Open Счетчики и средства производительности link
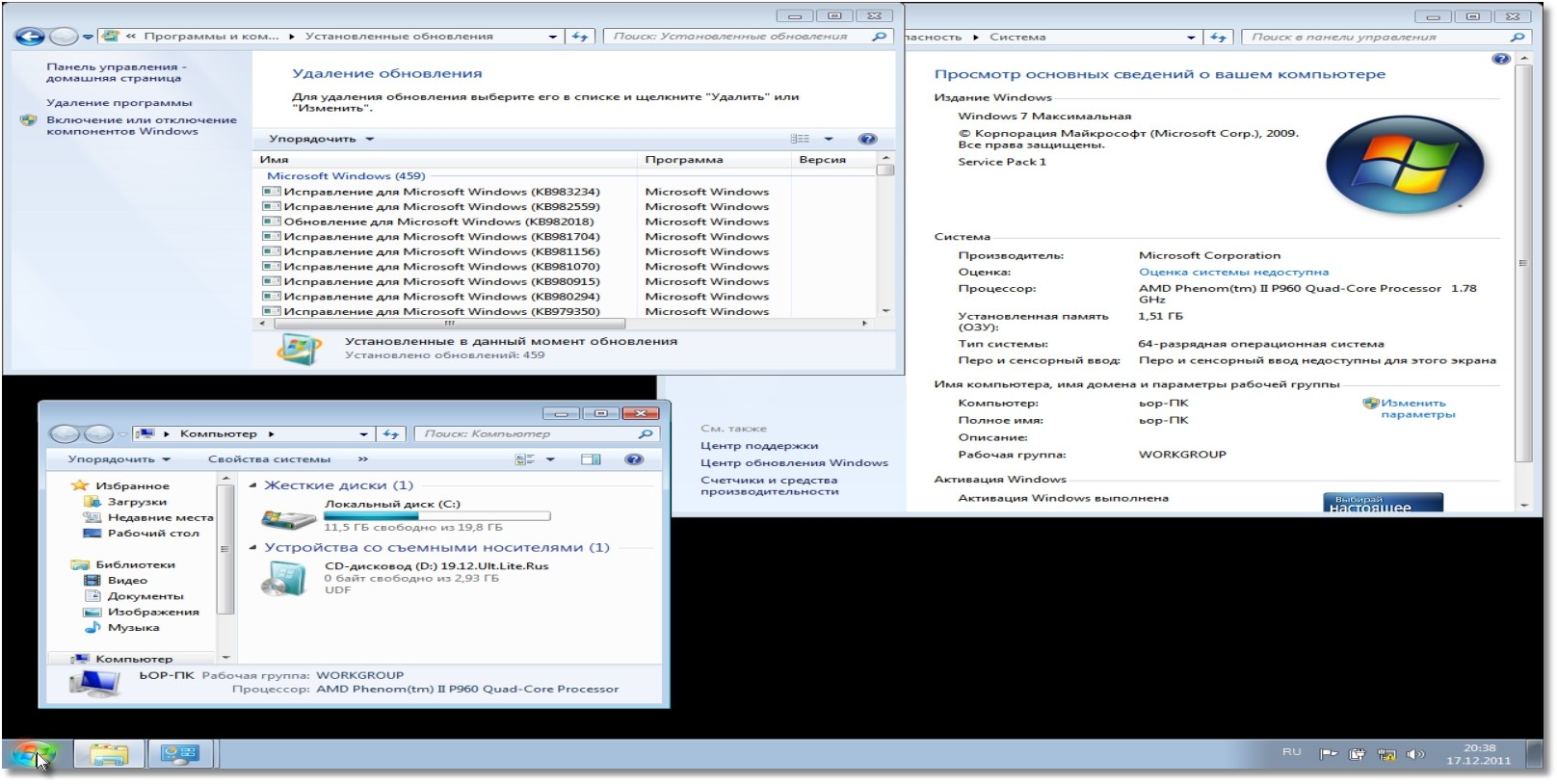Viewport: 1557px width, 784px height. (769, 485)
